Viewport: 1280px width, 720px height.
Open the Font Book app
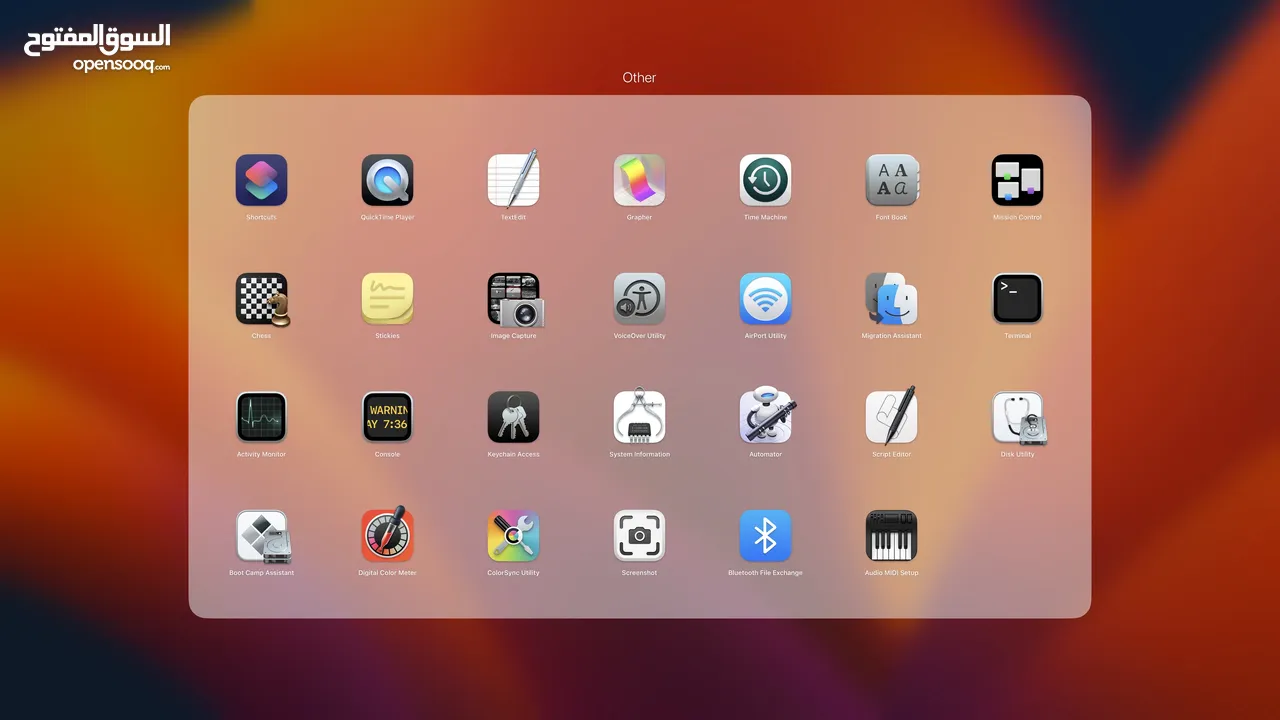(891, 180)
